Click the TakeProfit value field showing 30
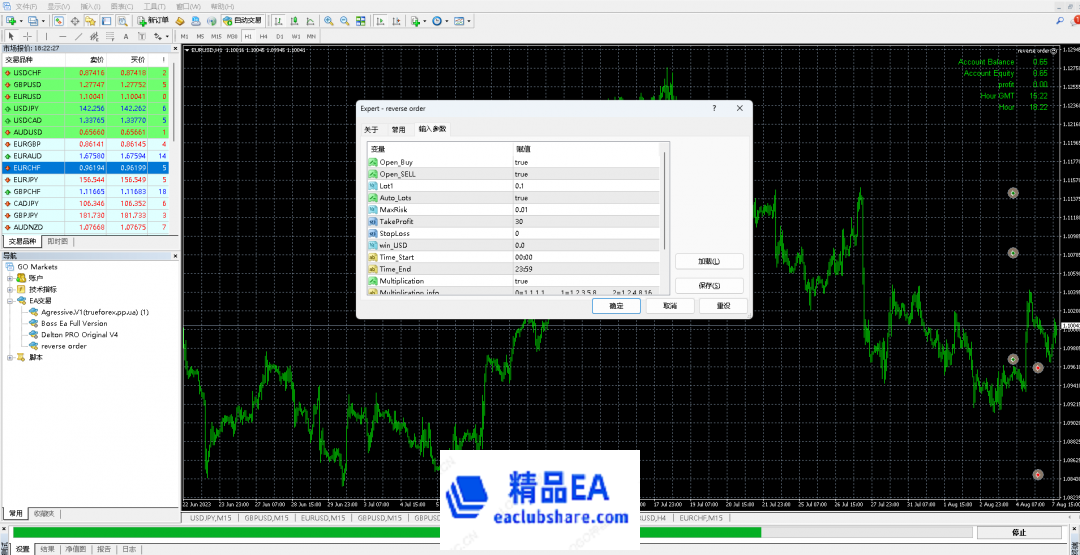 (585, 221)
